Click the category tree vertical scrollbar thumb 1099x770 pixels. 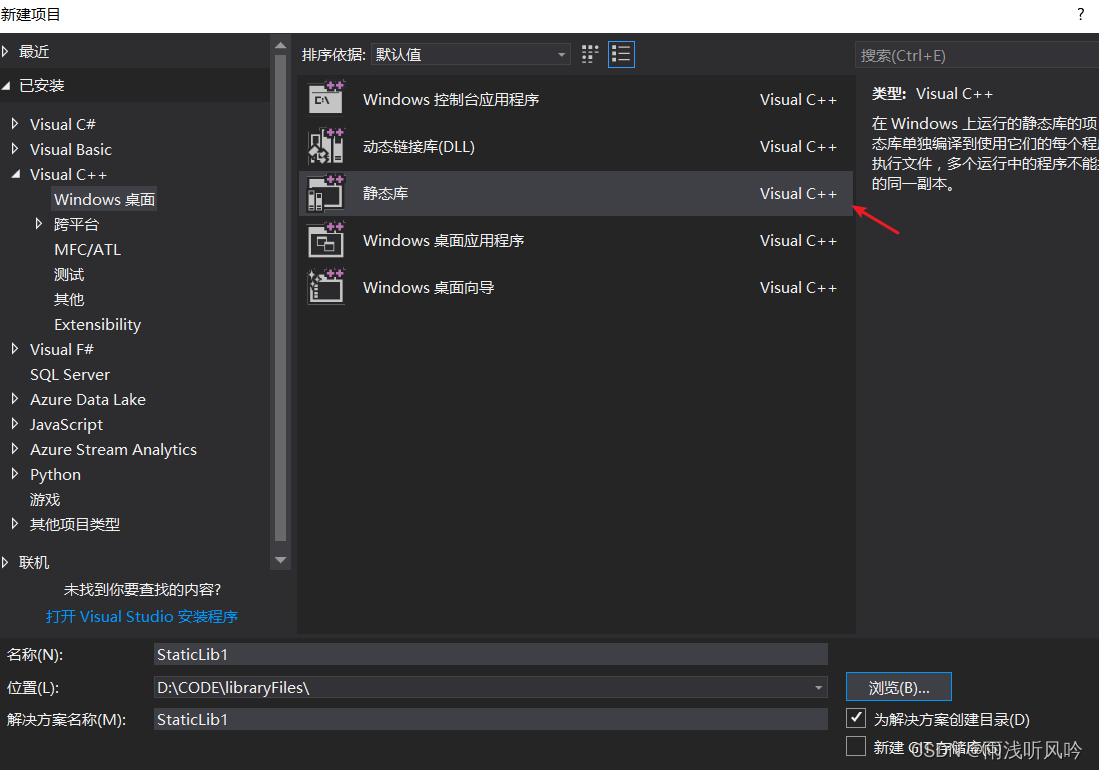280,298
